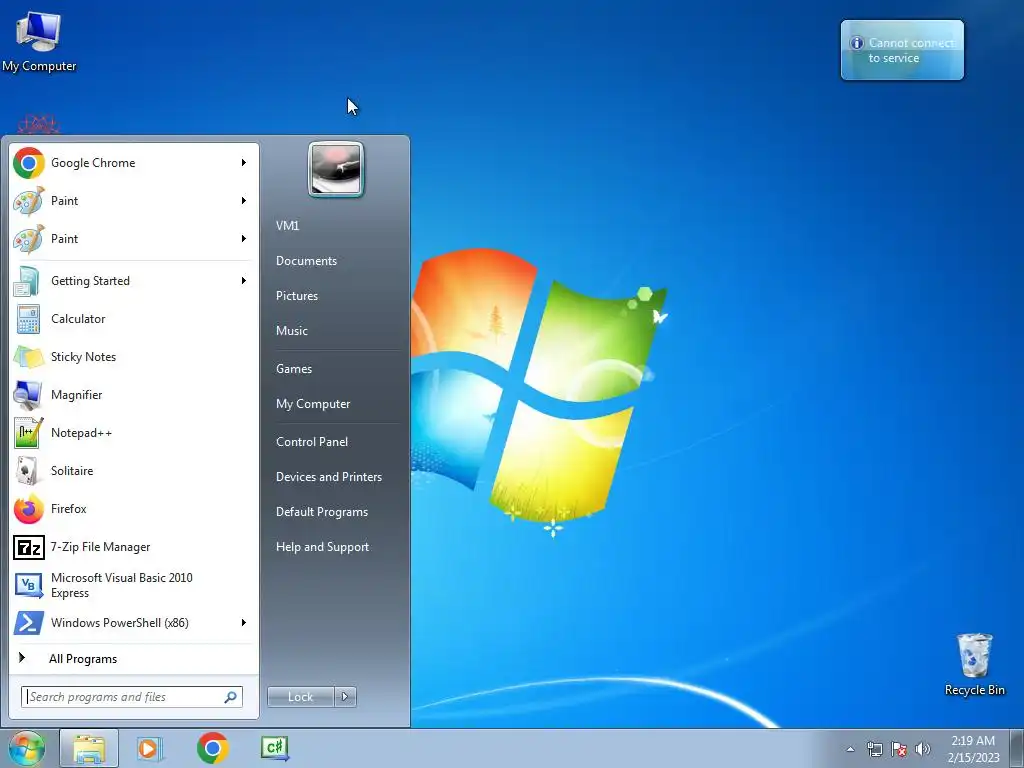Open Action Center flag tray icon

(x=899, y=749)
